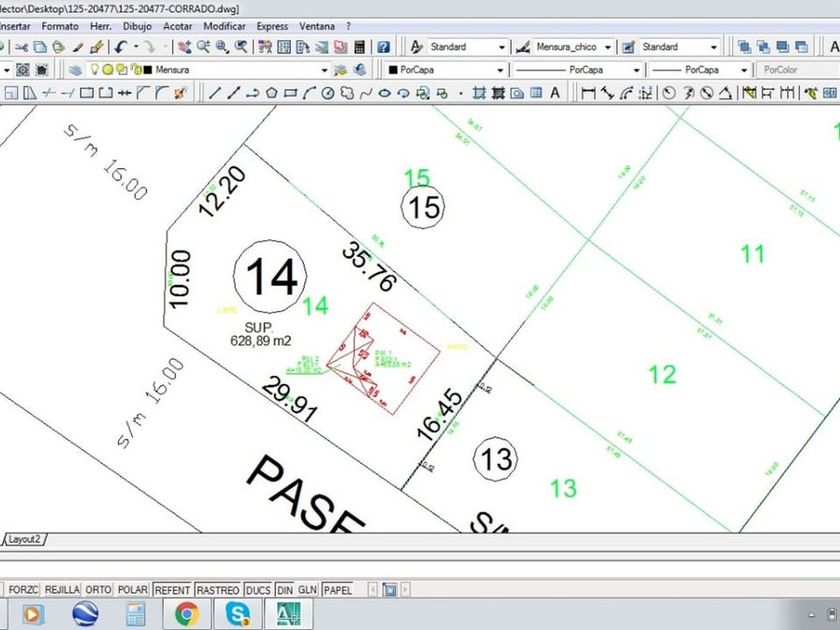Open the QuickCalc calculator icon
Image resolution: width=840 pixels, height=630 pixels.
coord(358,47)
